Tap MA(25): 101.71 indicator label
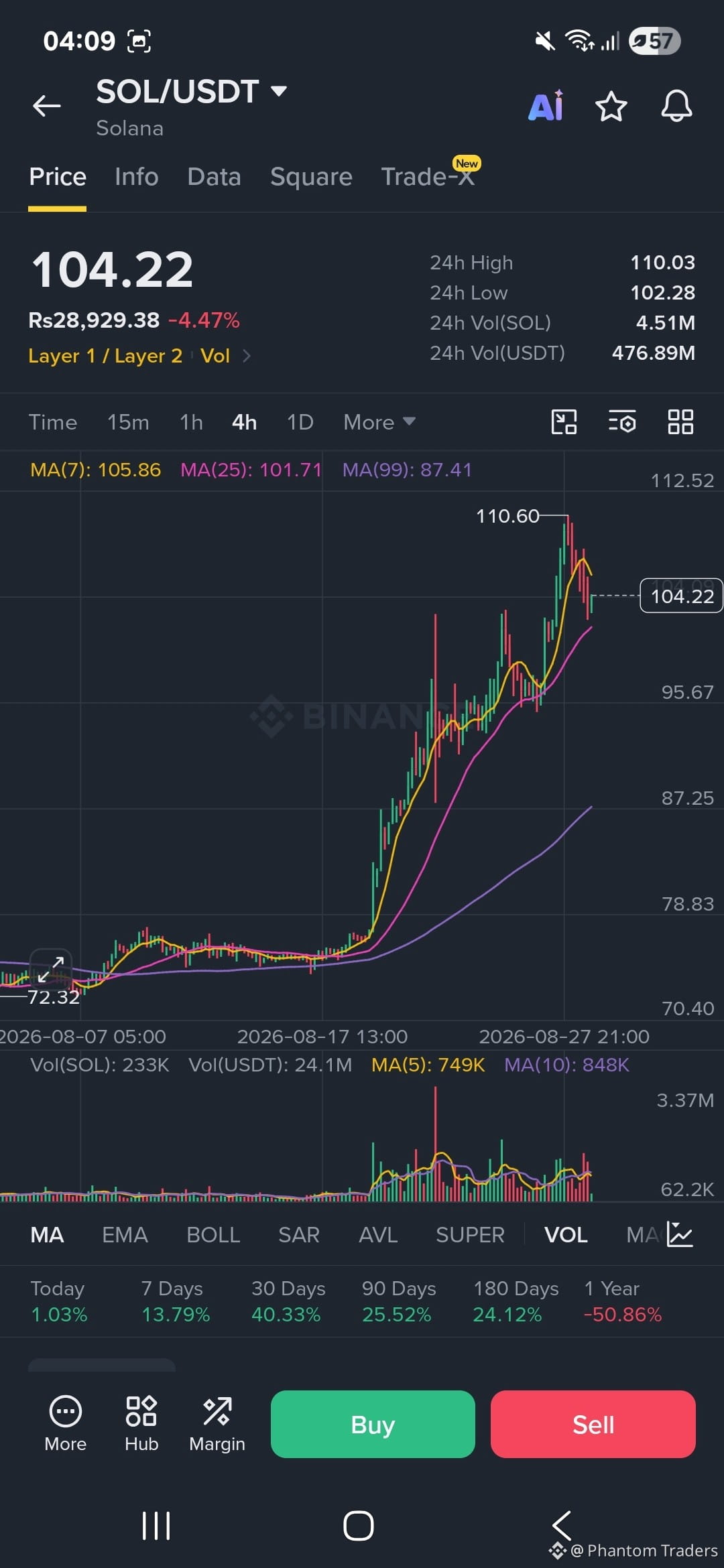Image resolution: width=724 pixels, height=1568 pixels. [x=251, y=470]
